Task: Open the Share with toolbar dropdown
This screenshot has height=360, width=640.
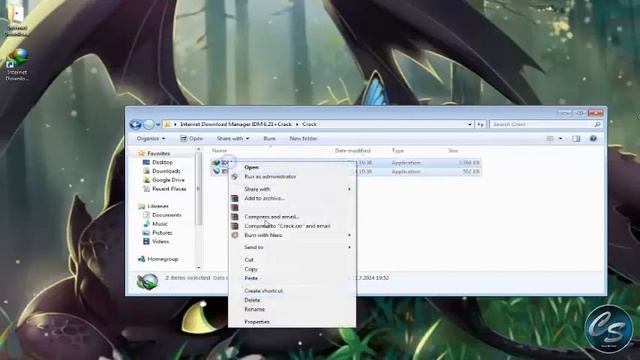Action: click(233, 139)
